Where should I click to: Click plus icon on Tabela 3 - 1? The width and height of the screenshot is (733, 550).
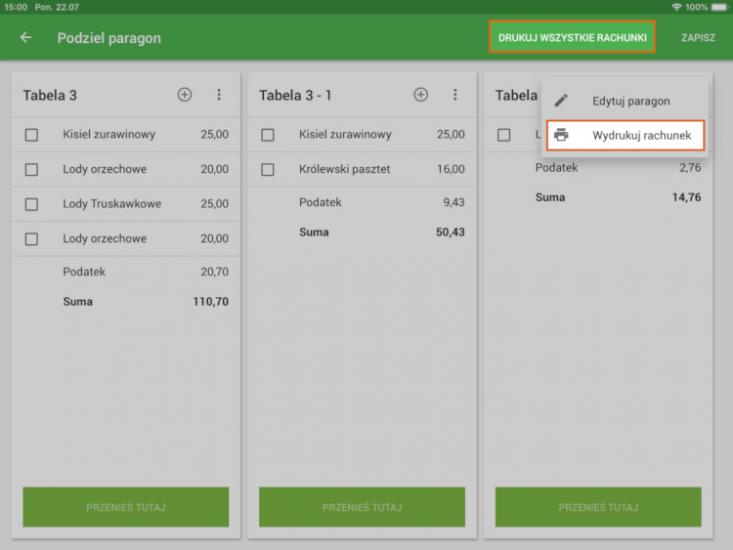(421, 95)
